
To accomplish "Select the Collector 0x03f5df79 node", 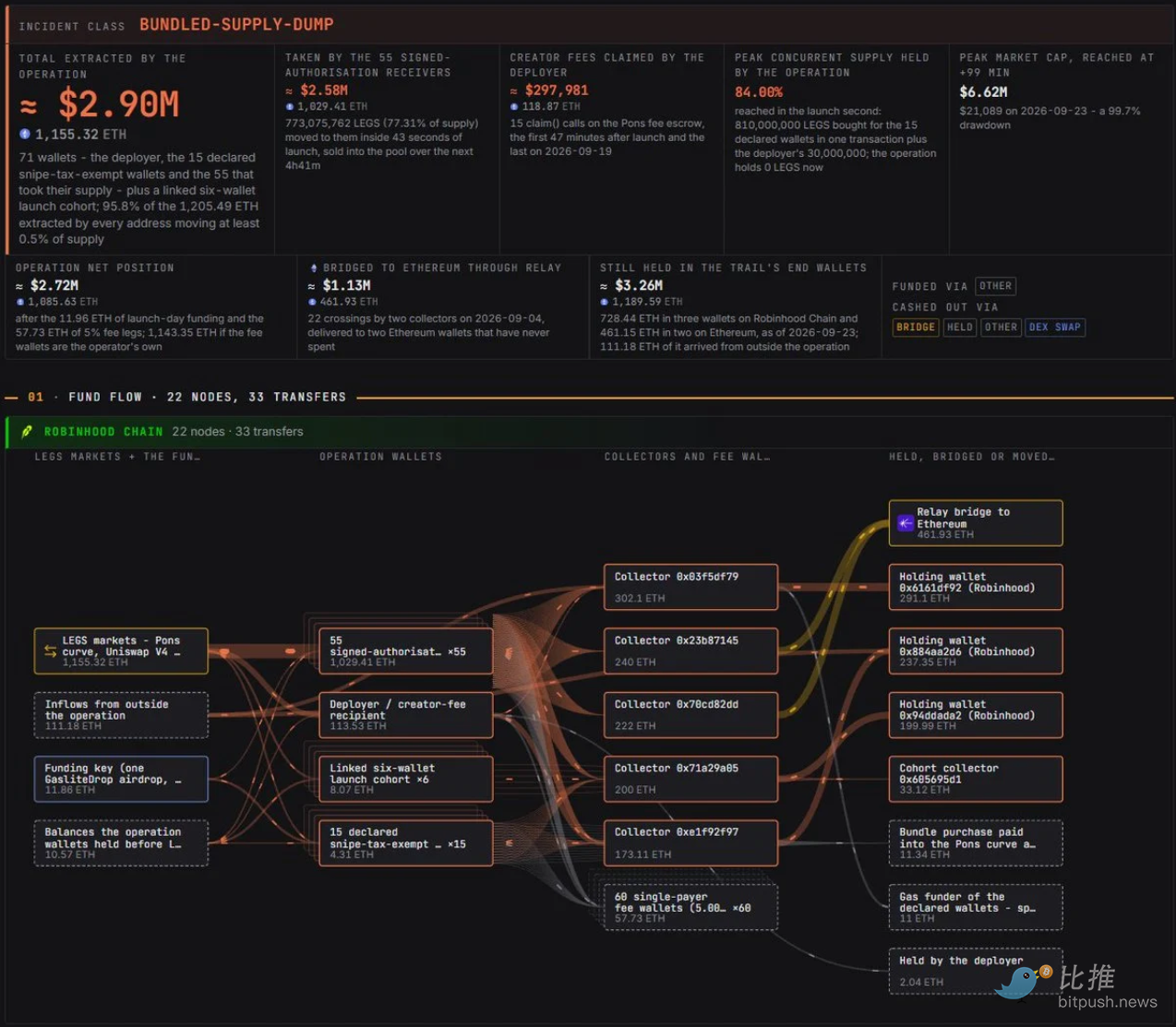I will [x=690, y=587].
